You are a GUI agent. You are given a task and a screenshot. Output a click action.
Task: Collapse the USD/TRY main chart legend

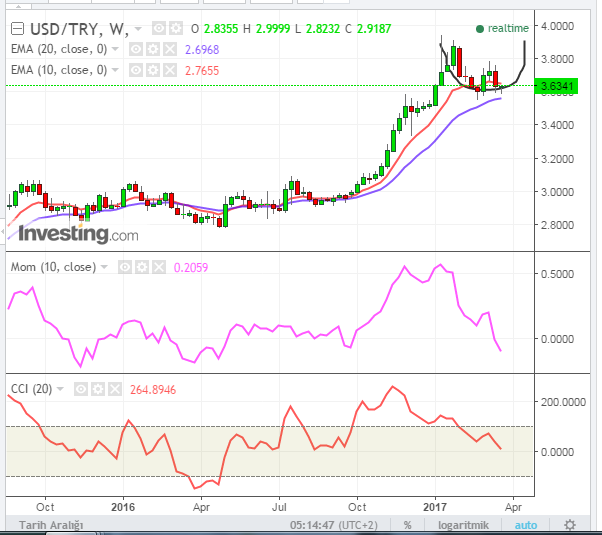click(17, 29)
